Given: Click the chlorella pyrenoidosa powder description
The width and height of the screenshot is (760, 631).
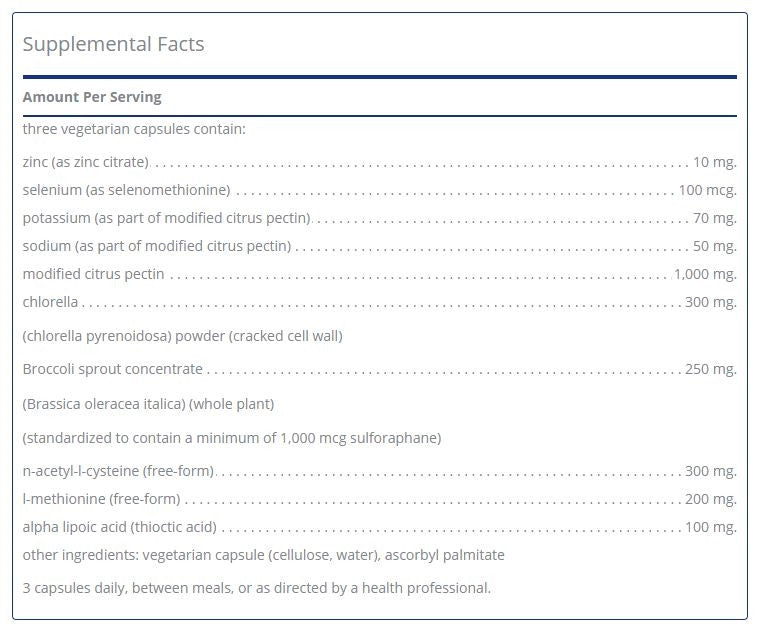Looking at the screenshot, I should tap(182, 336).
